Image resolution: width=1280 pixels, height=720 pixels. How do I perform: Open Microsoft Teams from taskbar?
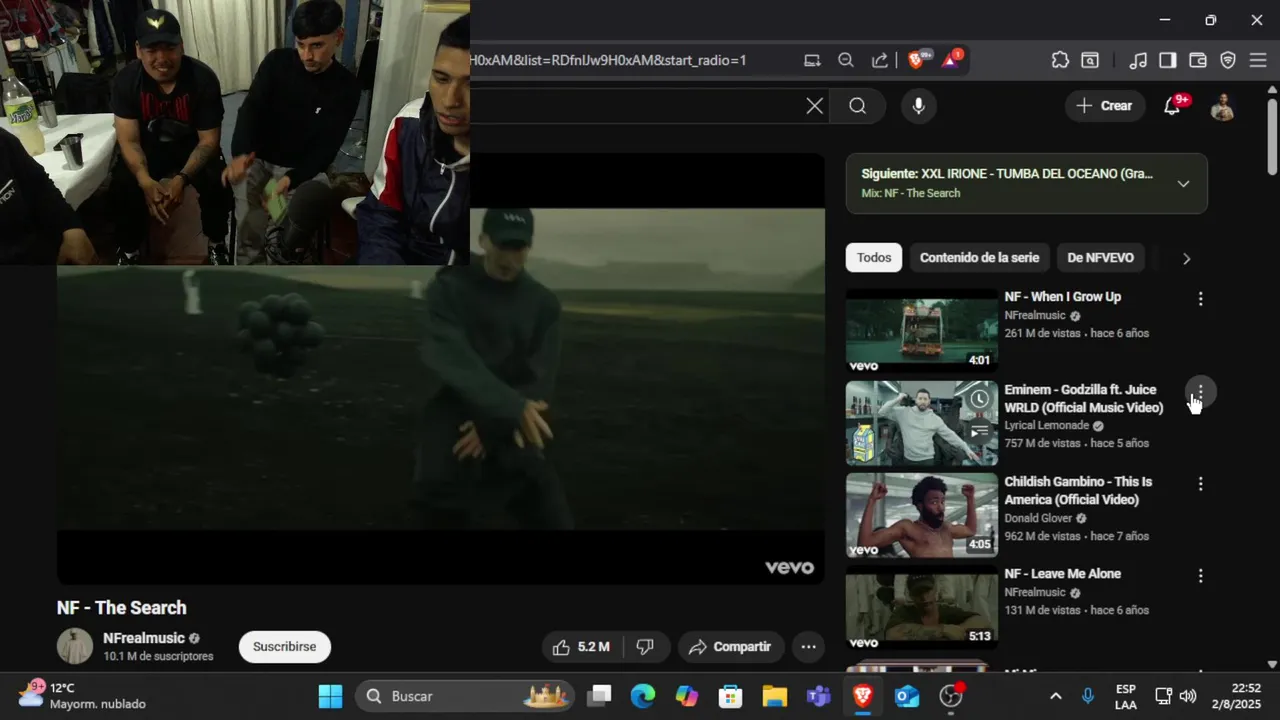[x=819, y=696]
